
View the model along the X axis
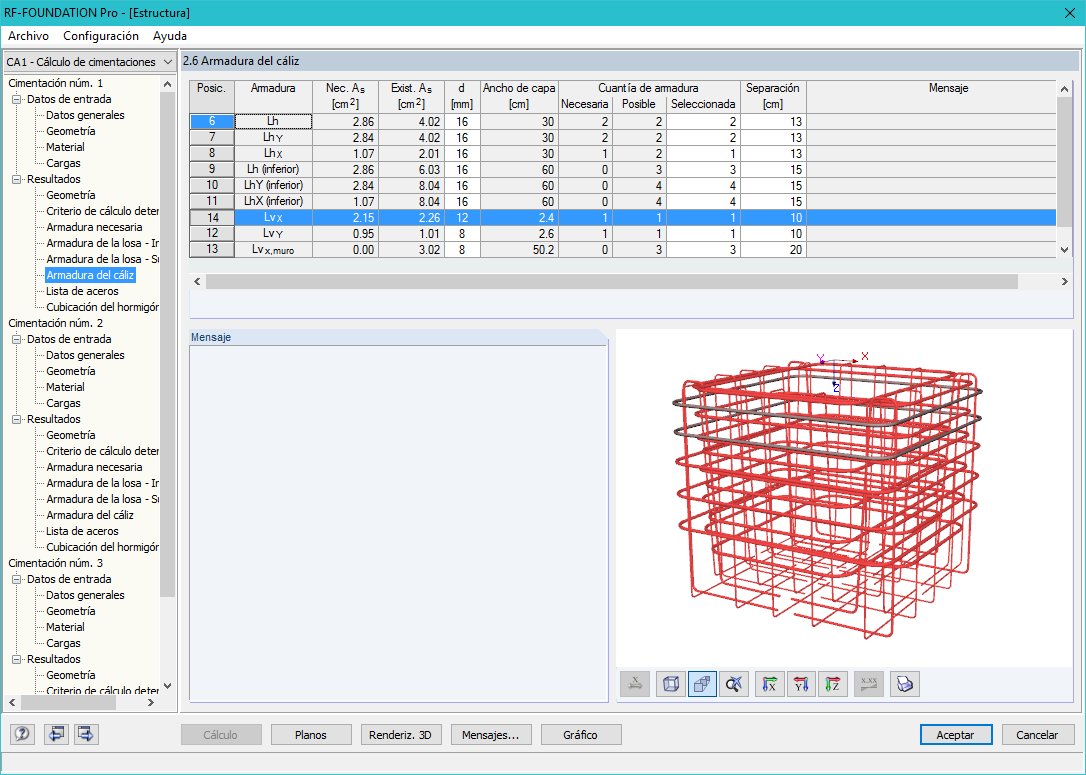pos(769,684)
